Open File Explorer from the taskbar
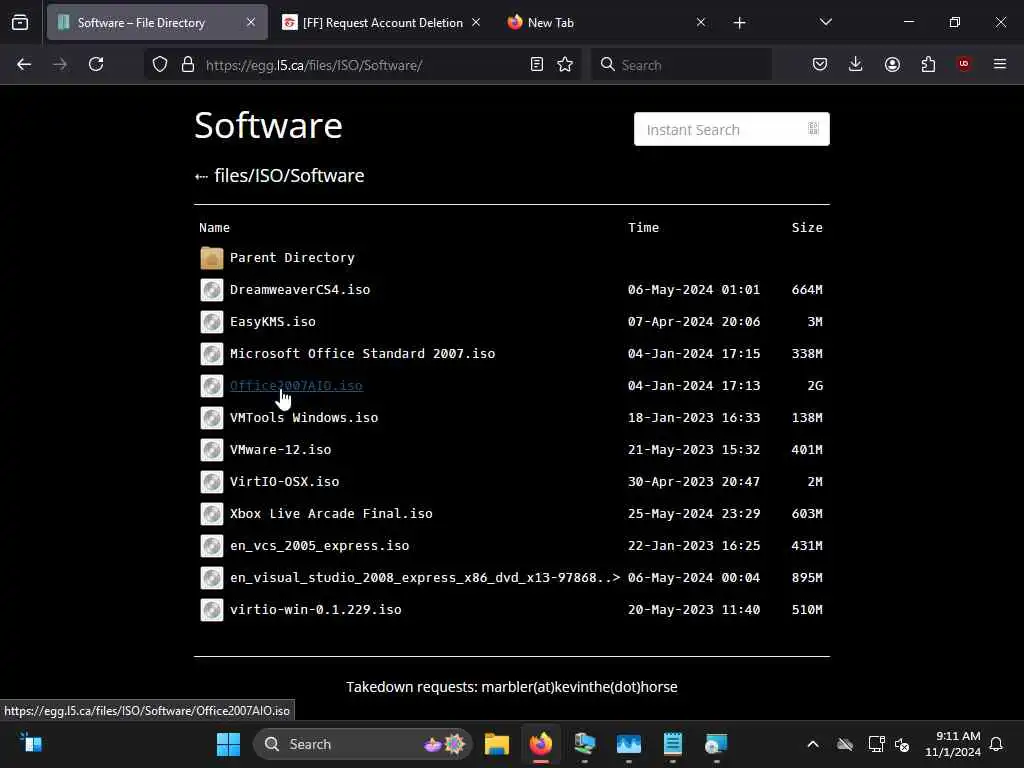This screenshot has width=1024, height=768. (496, 744)
